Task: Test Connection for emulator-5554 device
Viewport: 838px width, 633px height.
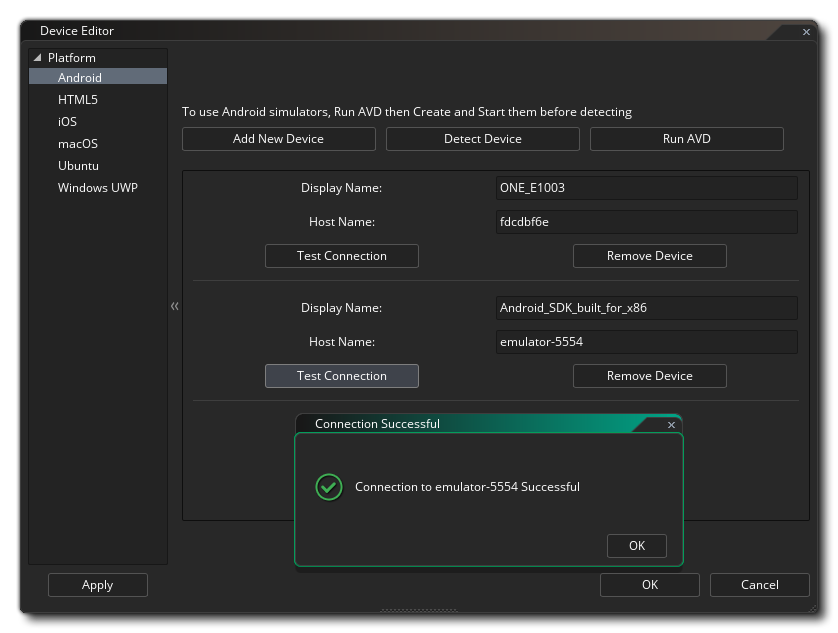Action: (x=342, y=376)
